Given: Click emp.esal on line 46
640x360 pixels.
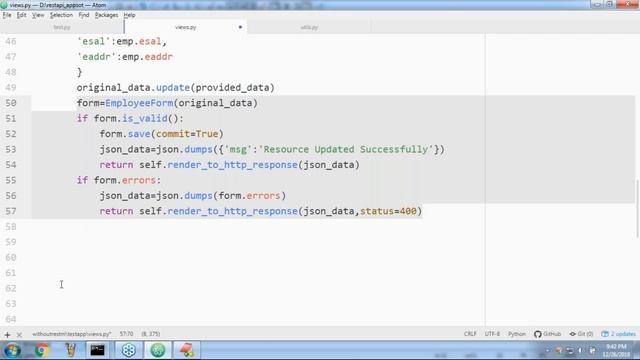Looking at the screenshot, I should pos(139,42).
